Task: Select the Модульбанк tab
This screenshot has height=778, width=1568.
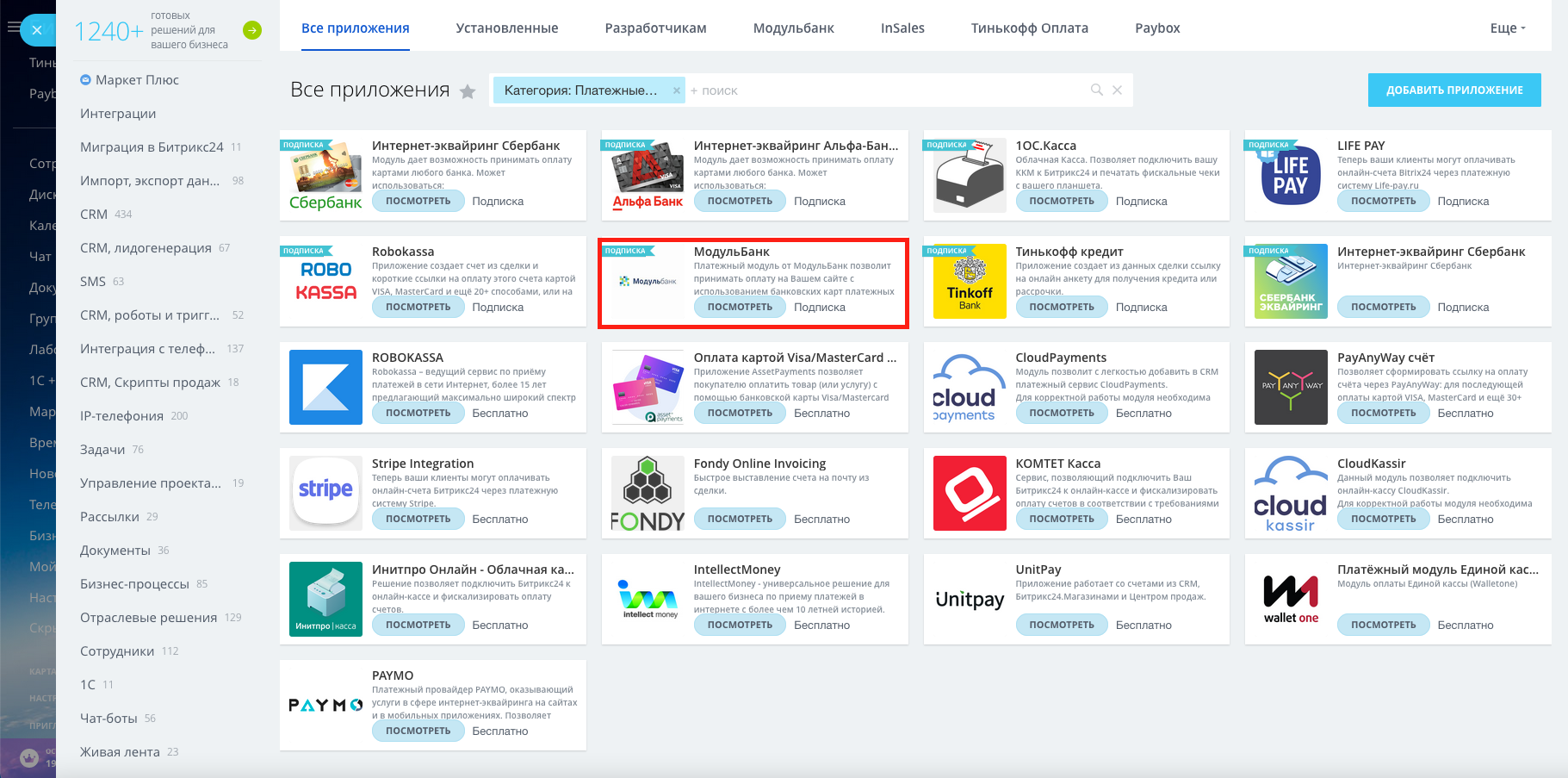Action: (x=794, y=28)
